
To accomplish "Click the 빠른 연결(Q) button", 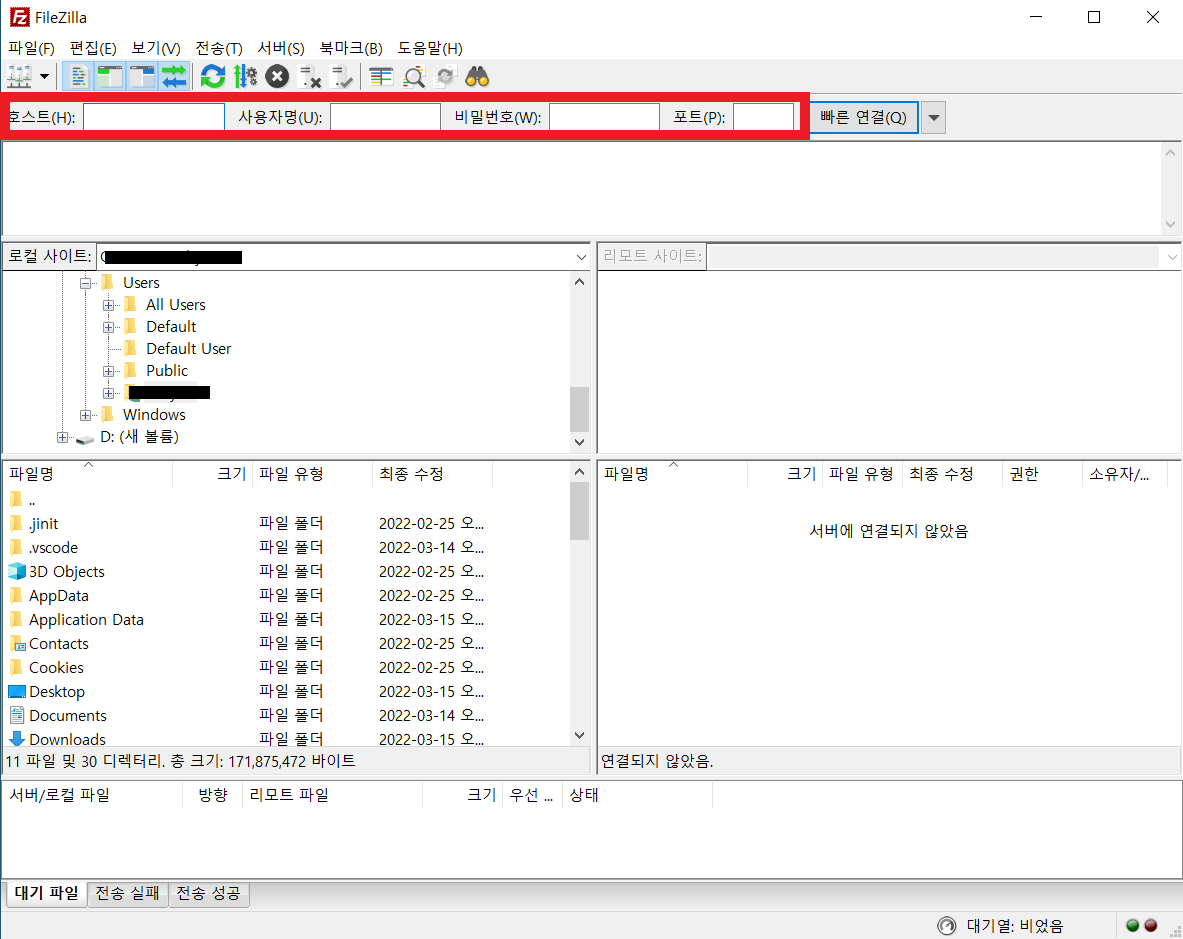I will pyautogui.click(x=864, y=117).
